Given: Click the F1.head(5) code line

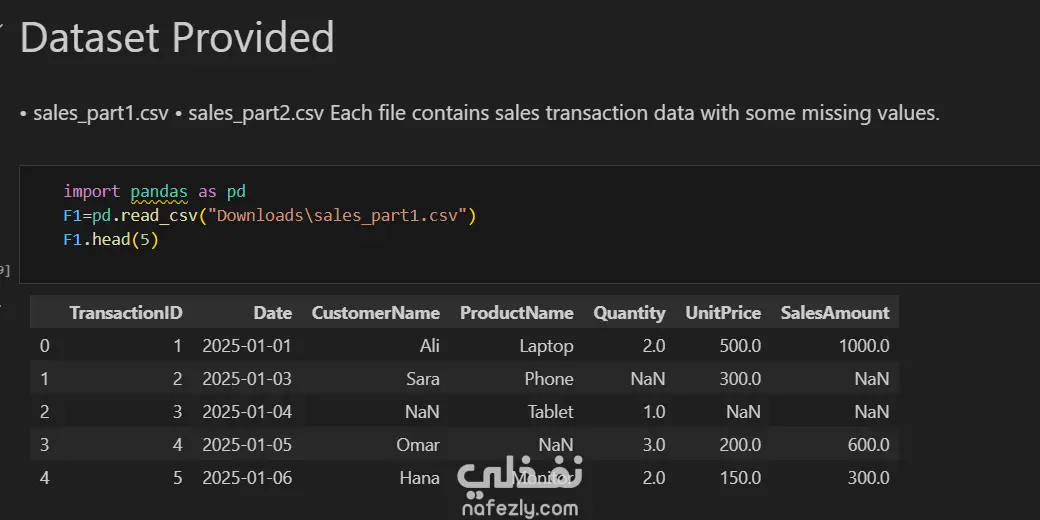Looking at the screenshot, I should [110, 240].
